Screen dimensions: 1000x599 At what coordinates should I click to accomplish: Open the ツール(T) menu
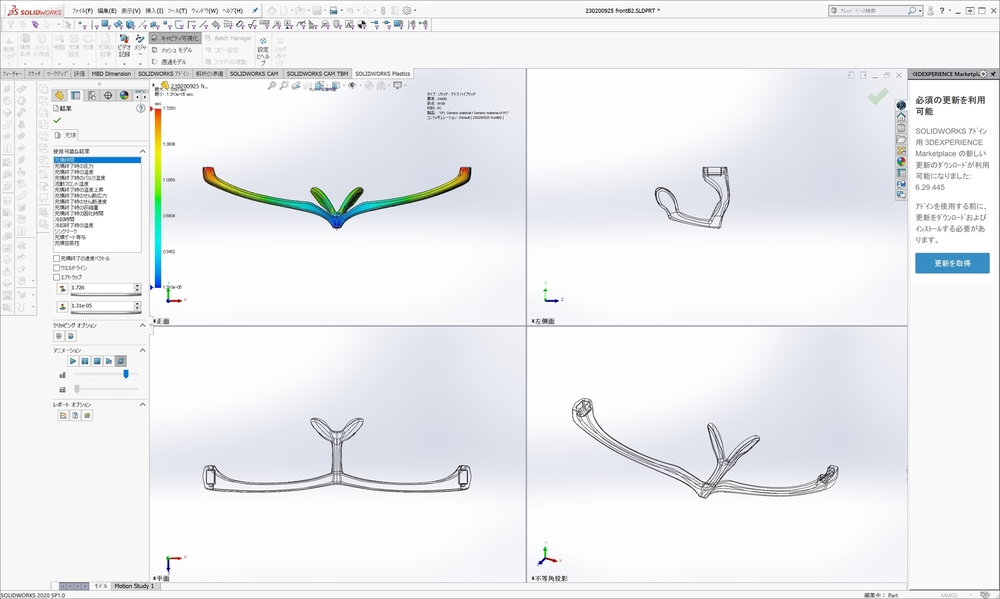click(x=177, y=11)
